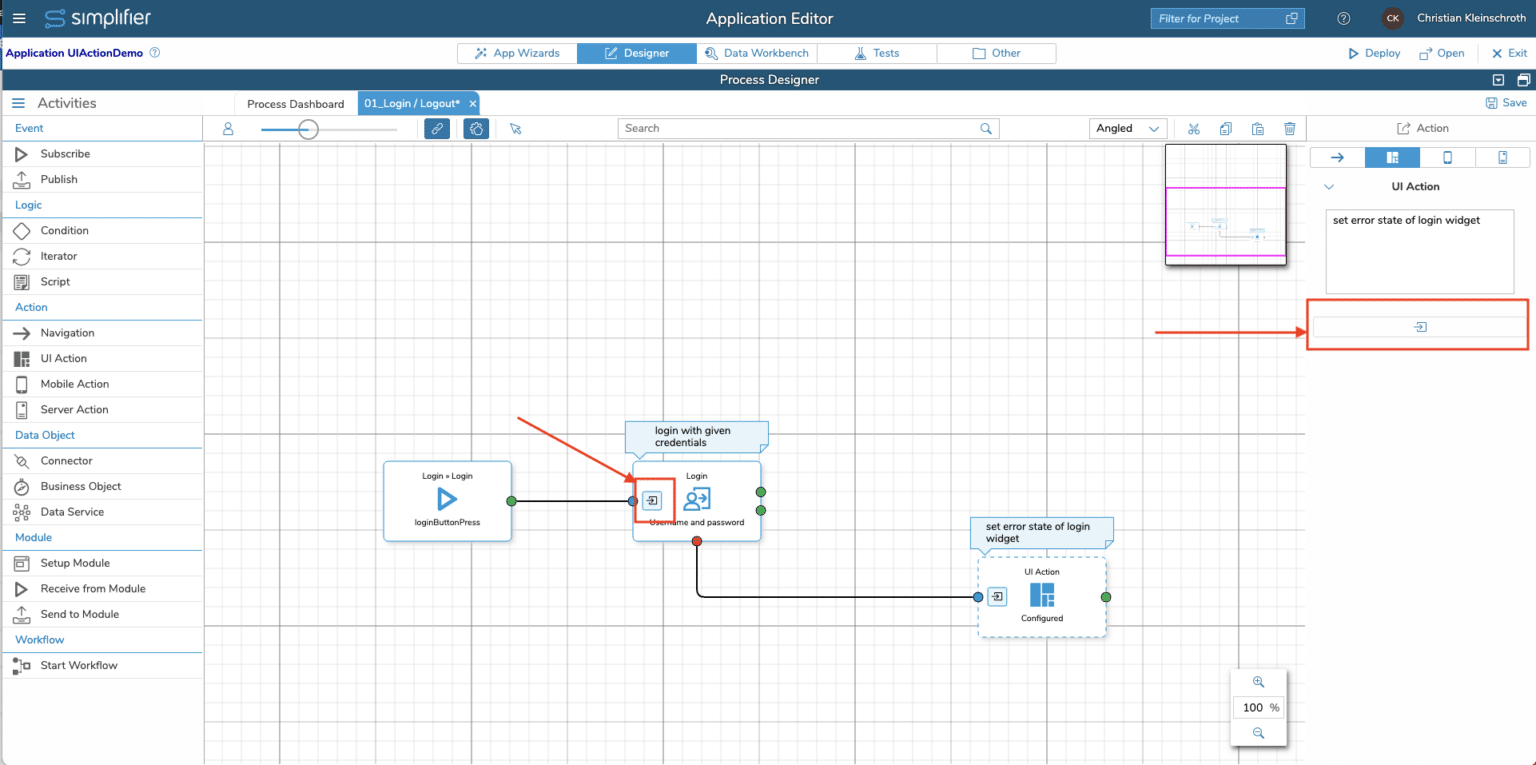Close the 01_Login / Logout tab

coord(473,104)
